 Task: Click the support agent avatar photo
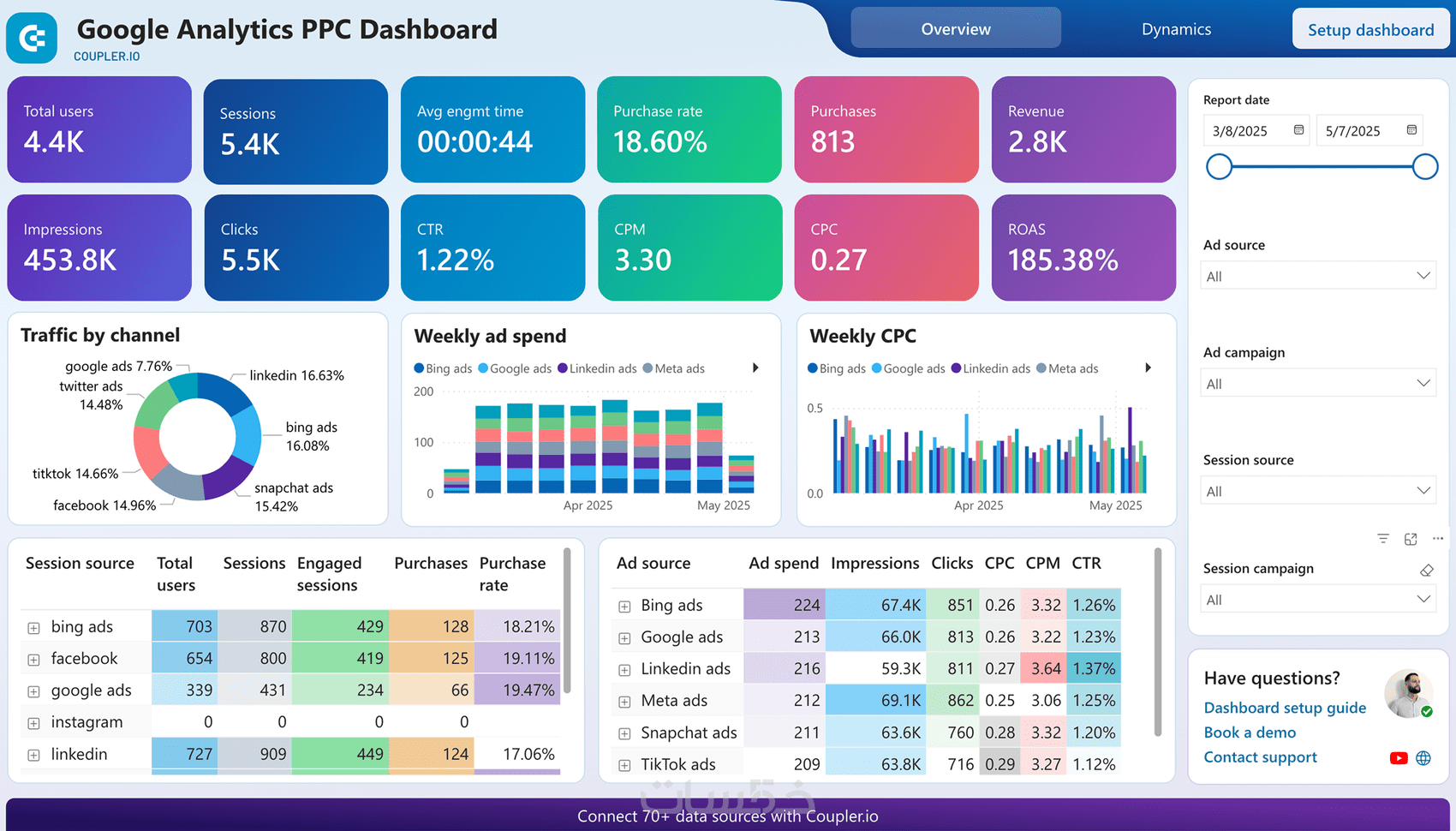point(1408,693)
